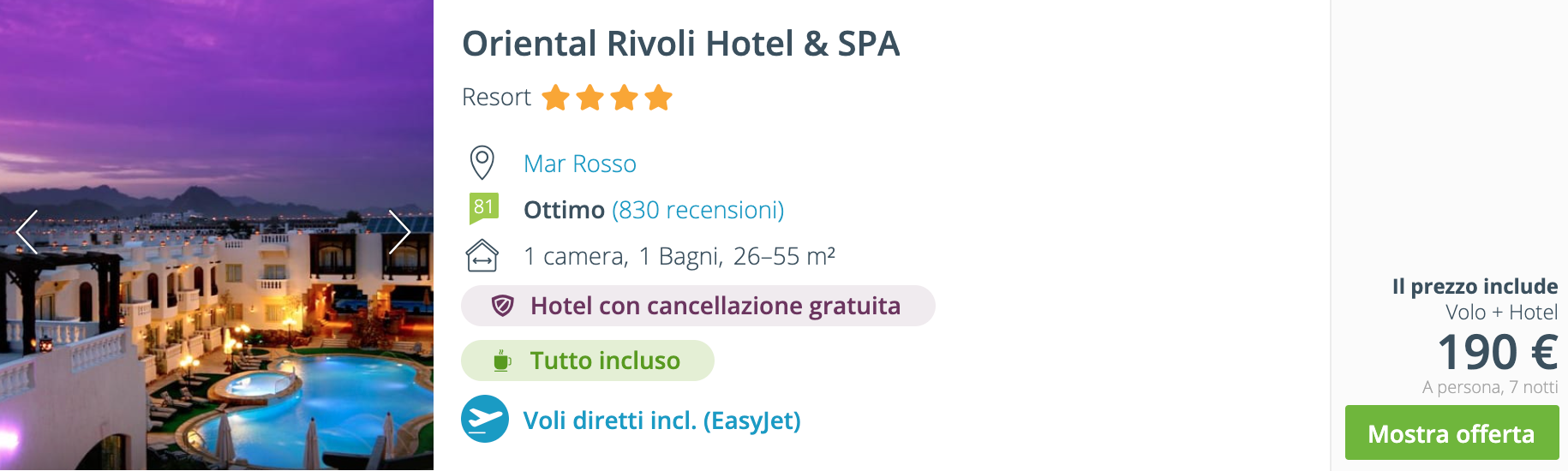This screenshot has height=471, width=1568.
Task: Click the hotel pool photo
Action: click(217, 235)
